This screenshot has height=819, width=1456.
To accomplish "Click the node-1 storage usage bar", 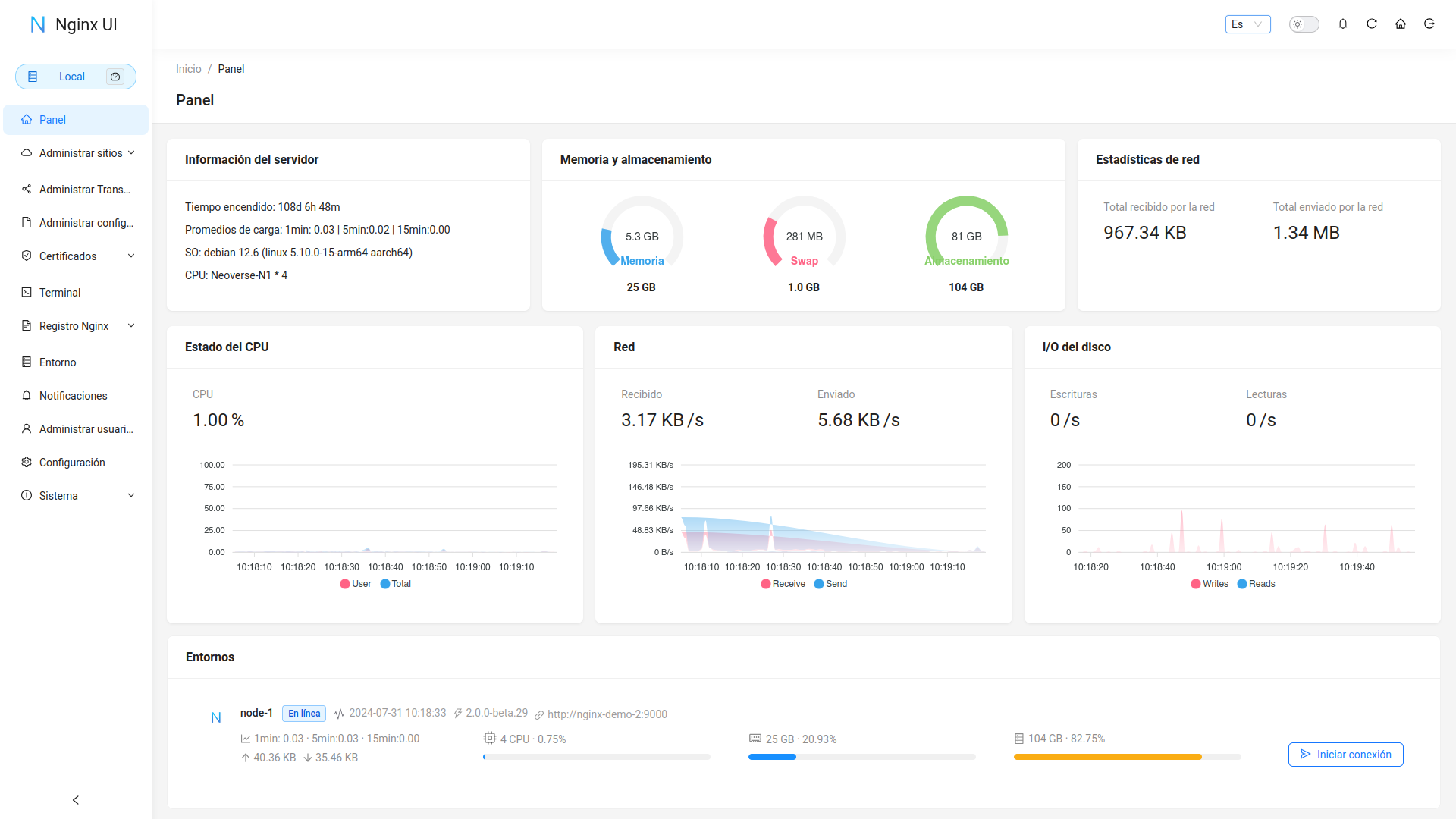I will 1126,757.
